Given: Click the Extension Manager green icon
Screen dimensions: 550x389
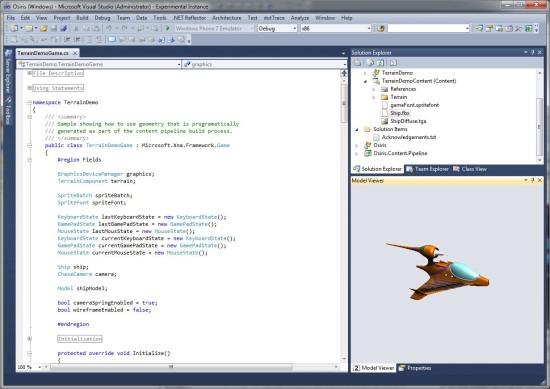Looking at the screenshot, I should [528, 28].
